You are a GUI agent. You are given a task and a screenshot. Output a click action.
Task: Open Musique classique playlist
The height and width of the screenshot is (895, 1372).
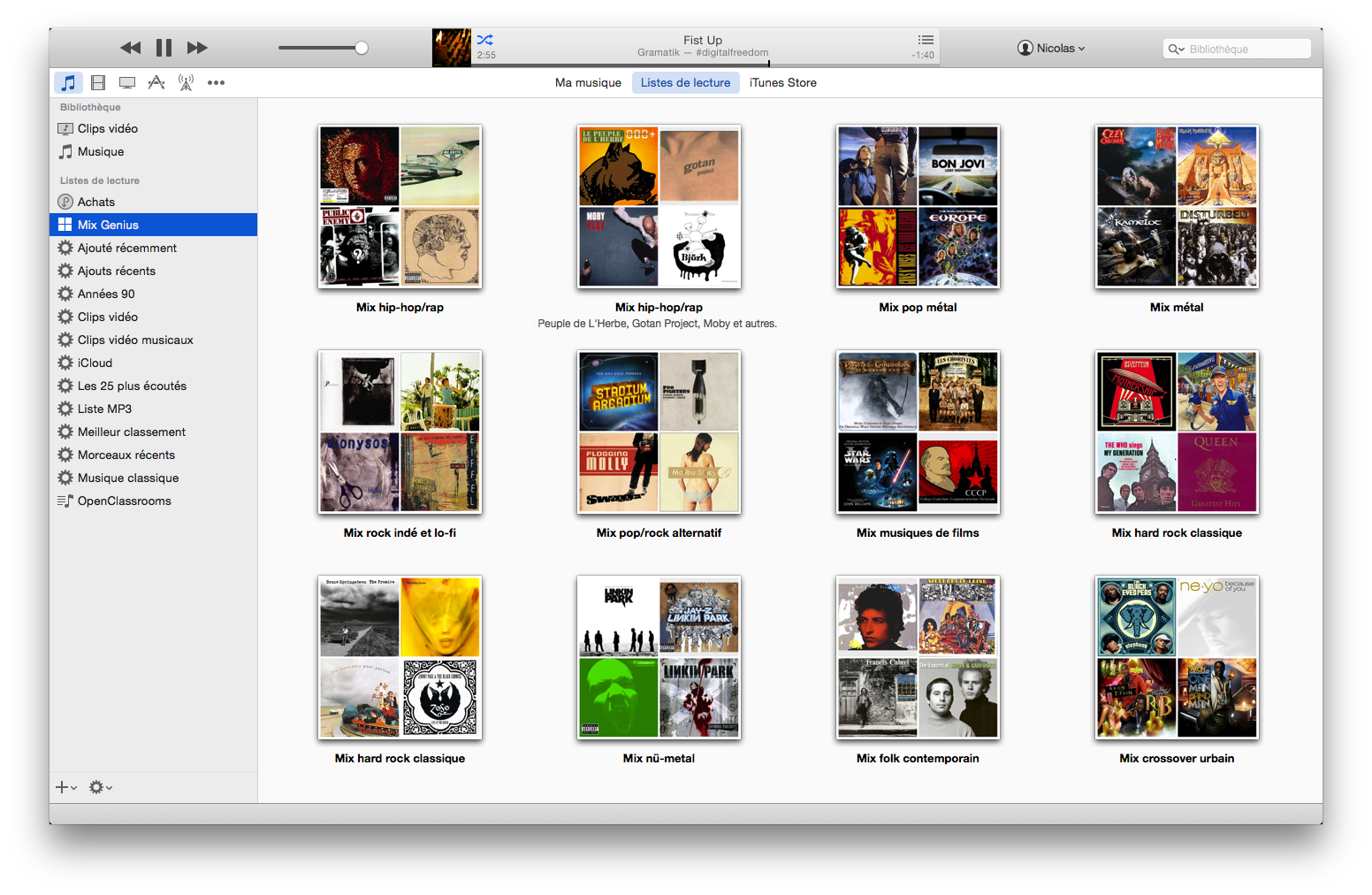154,478
